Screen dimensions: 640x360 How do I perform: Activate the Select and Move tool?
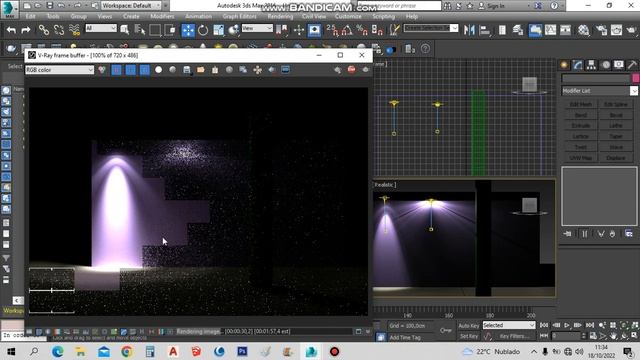pyautogui.click(x=188, y=30)
